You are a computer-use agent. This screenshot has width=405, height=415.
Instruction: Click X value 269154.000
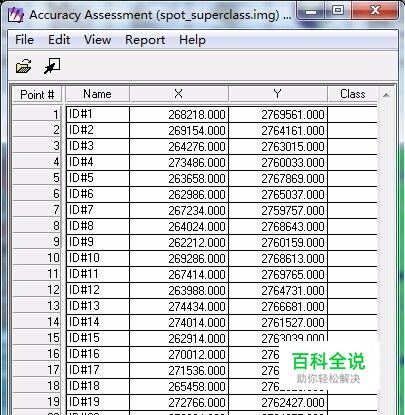tap(179, 130)
